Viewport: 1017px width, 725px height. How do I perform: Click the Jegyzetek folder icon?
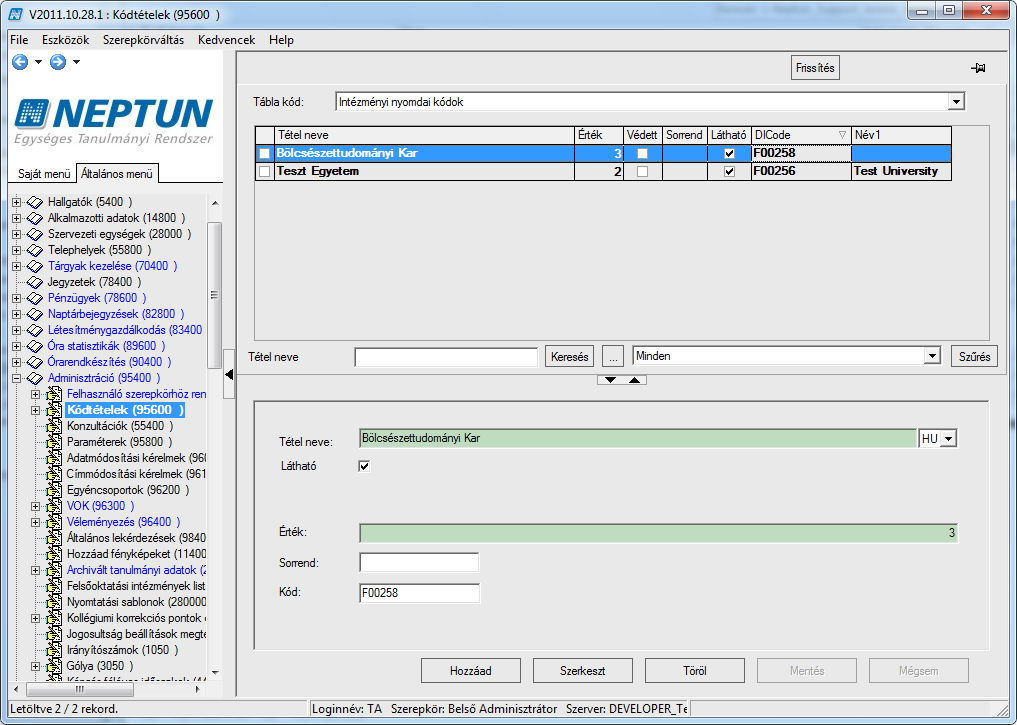click(34, 282)
